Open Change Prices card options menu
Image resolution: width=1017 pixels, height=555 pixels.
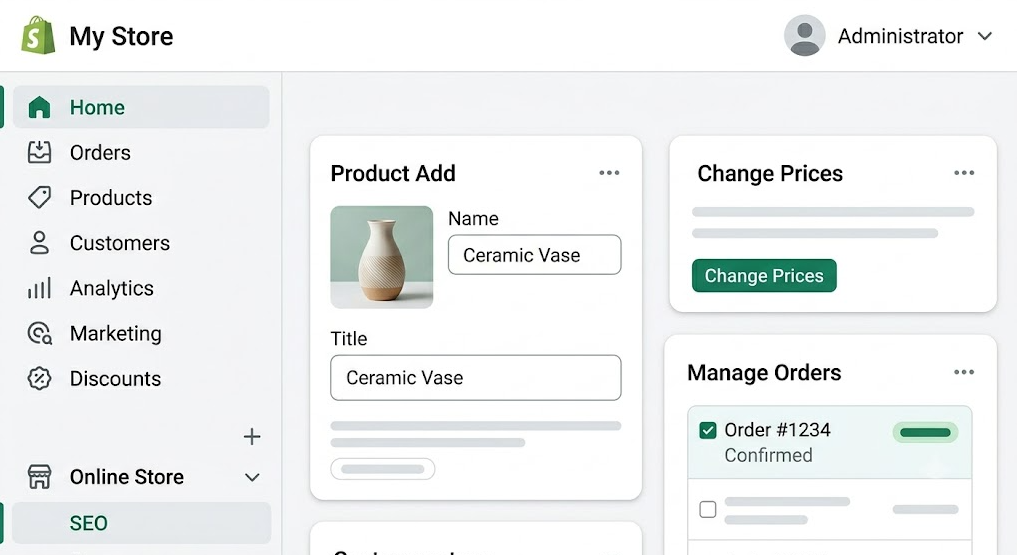[x=964, y=172]
